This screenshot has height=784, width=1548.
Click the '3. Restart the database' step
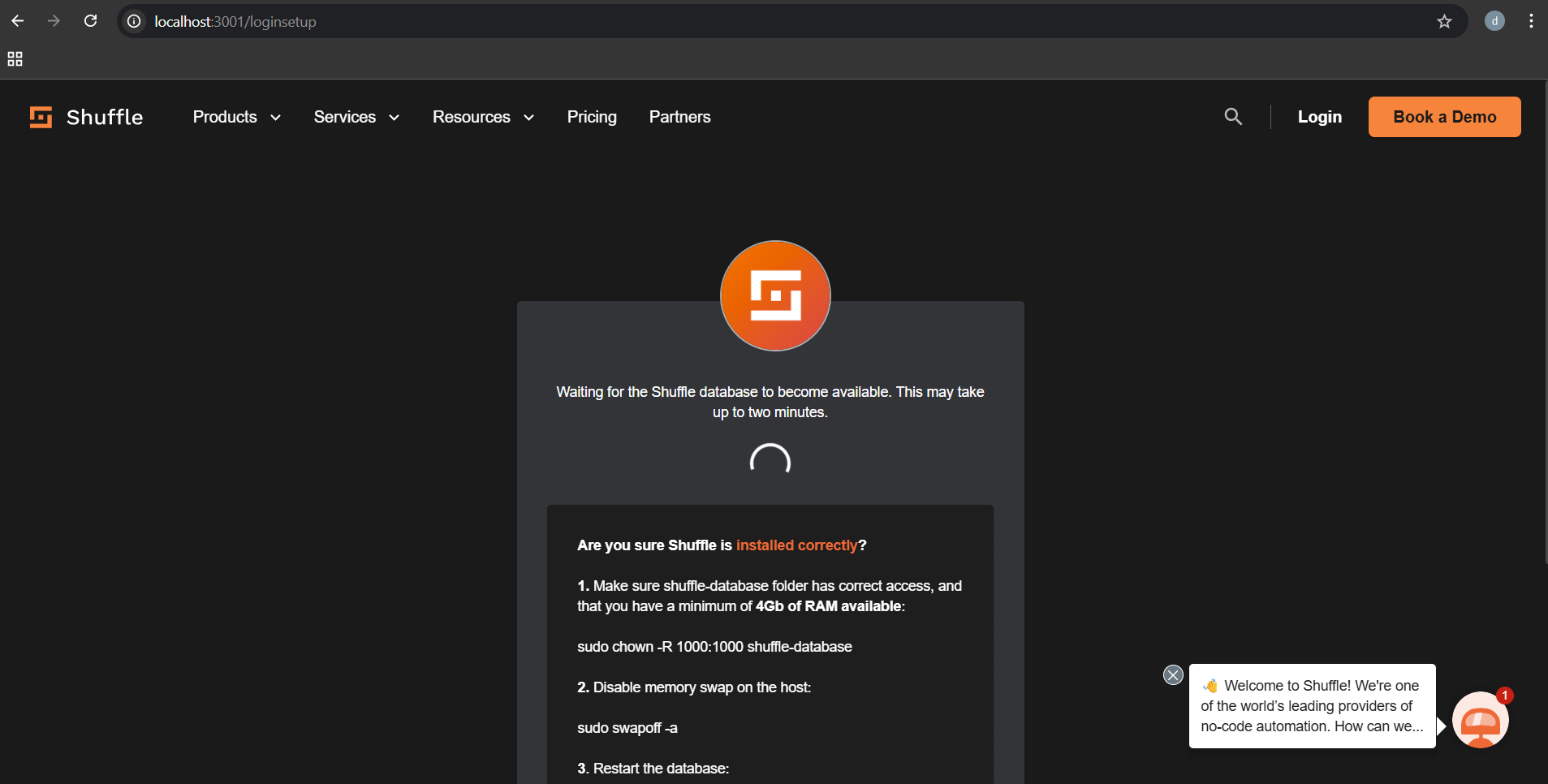(653, 769)
